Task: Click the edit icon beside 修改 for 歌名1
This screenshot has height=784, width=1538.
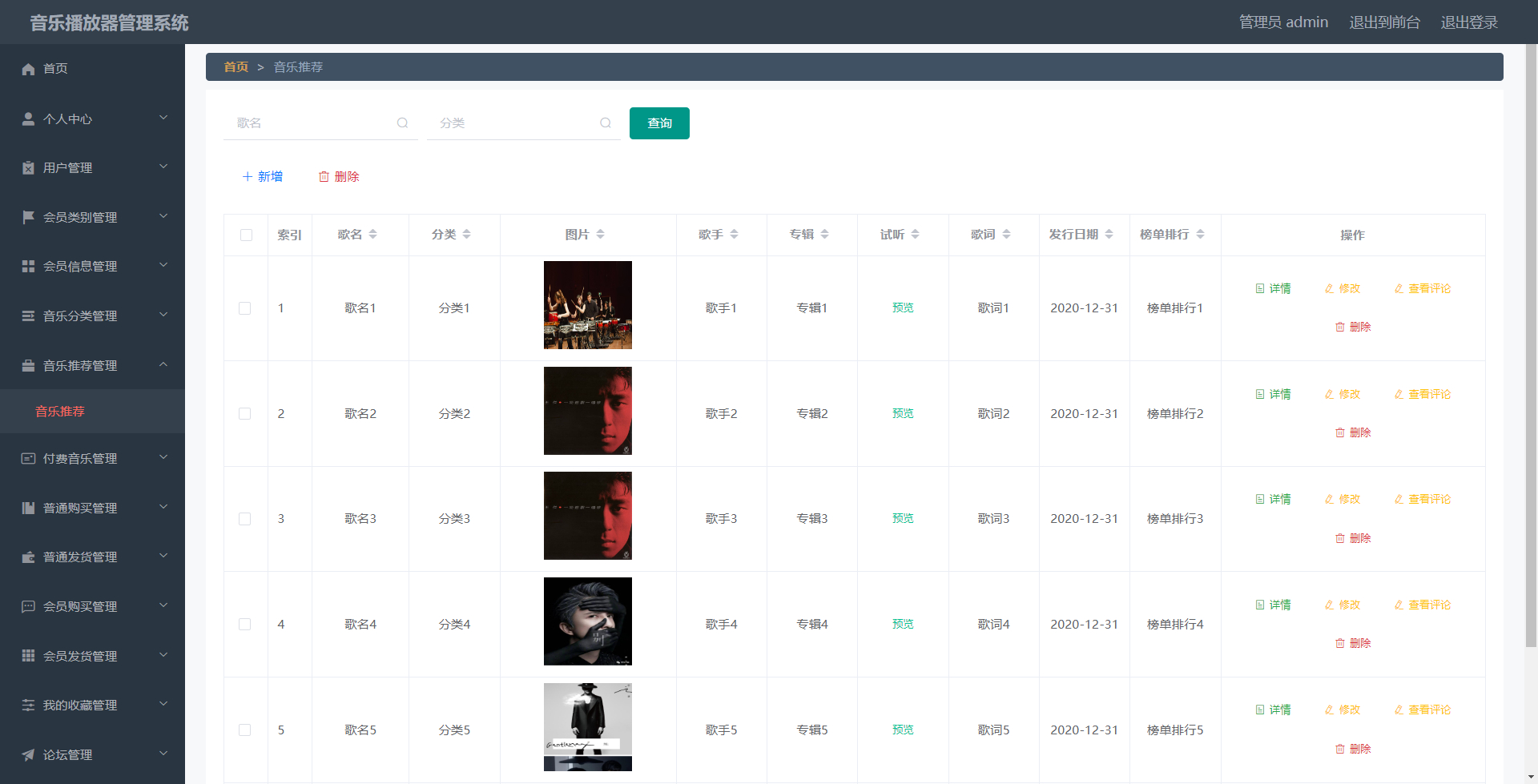Action: (1328, 288)
